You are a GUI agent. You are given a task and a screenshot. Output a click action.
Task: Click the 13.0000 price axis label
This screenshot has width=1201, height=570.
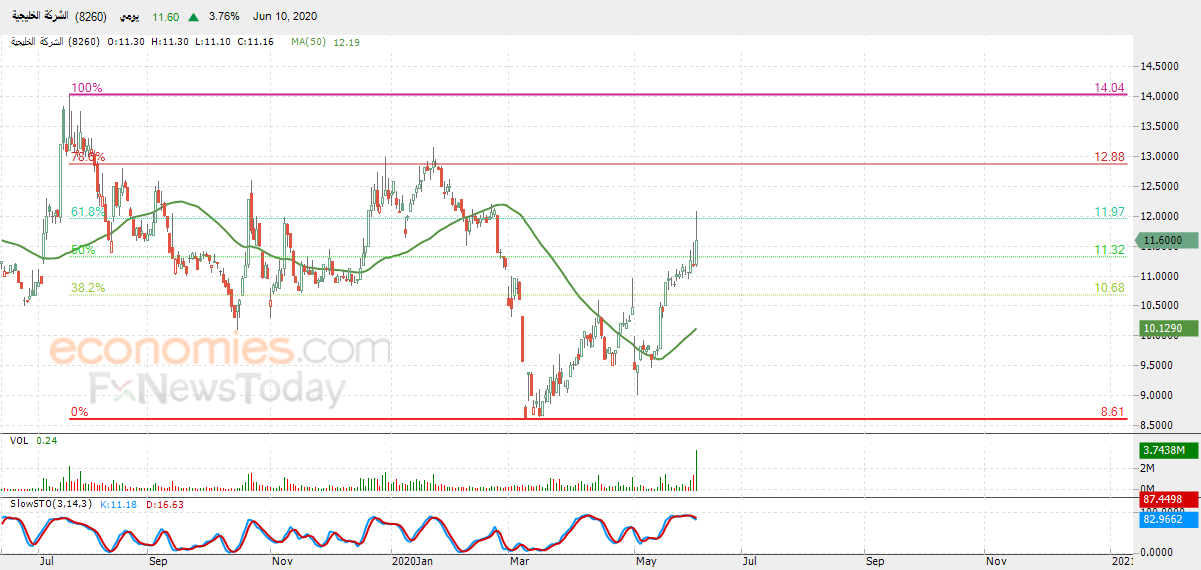[x=1160, y=156]
